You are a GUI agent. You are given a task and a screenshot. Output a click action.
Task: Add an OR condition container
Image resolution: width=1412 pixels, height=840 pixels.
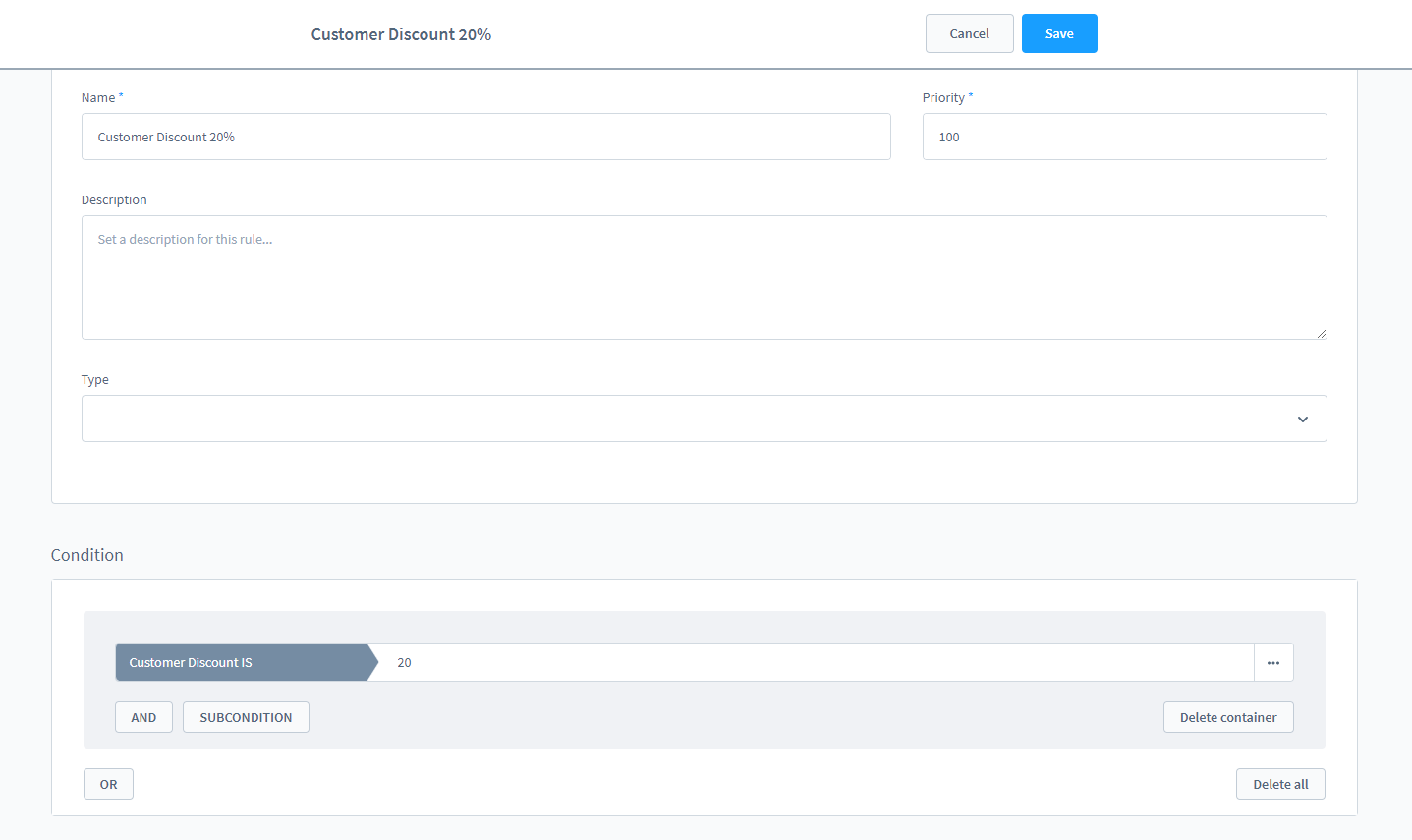point(108,784)
